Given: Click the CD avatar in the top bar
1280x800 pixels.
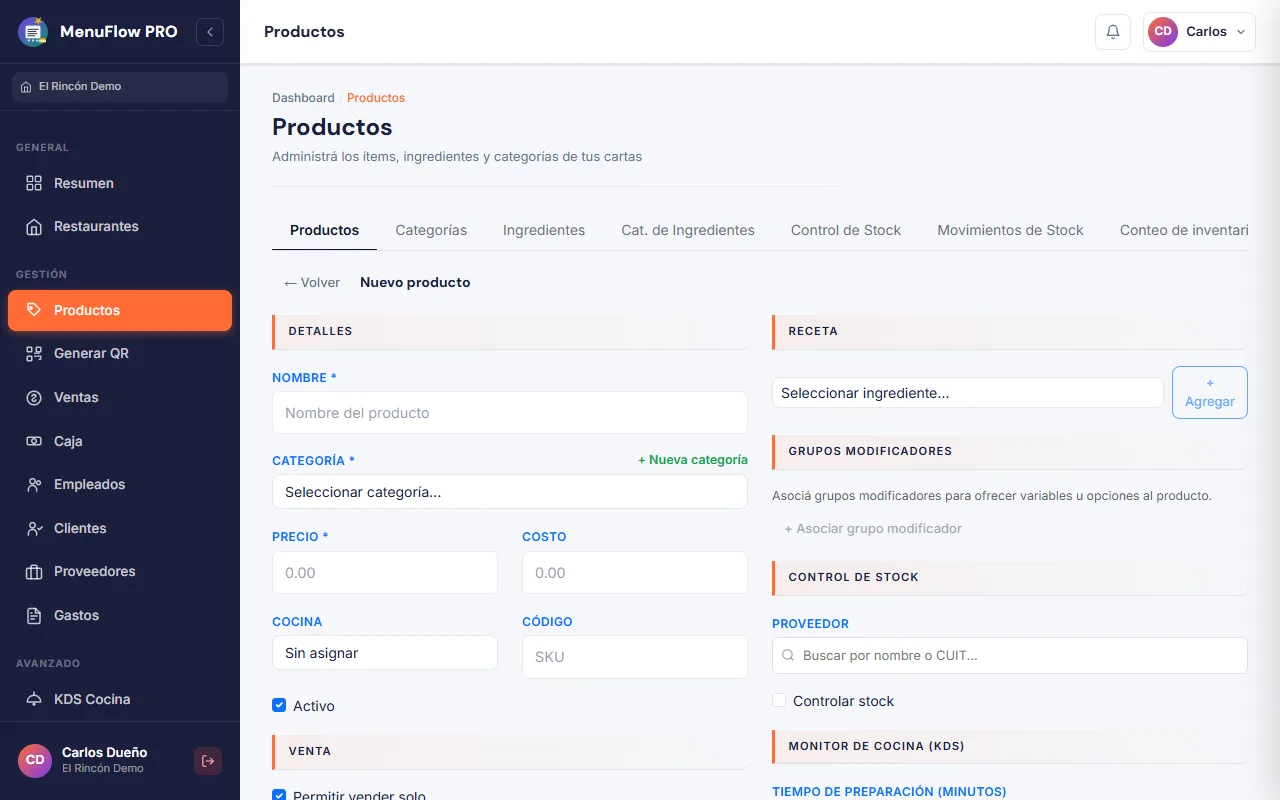Looking at the screenshot, I should (1163, 32).
